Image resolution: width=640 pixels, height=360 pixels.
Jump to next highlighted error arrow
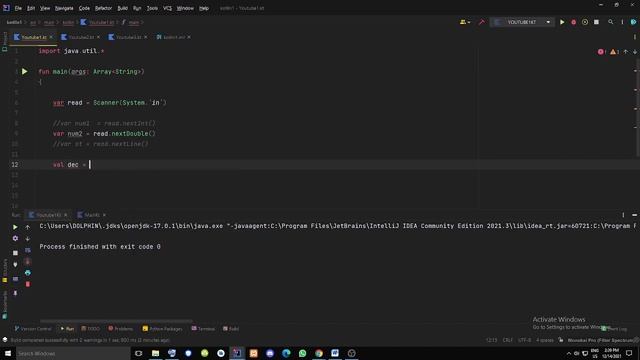[x=635, y=52]
